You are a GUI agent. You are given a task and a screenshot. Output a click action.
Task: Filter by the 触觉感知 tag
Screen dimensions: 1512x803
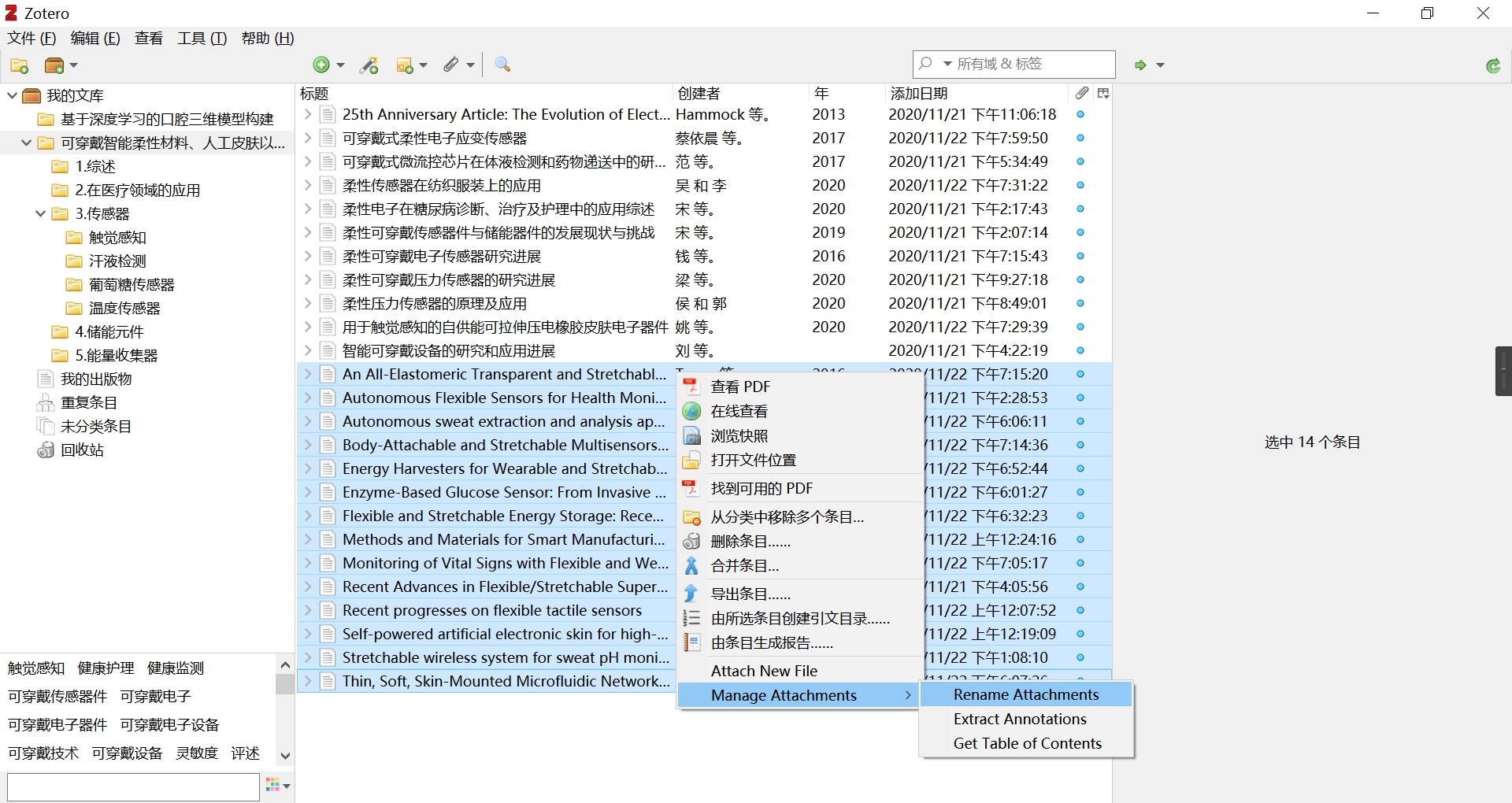pyautogui.click(x=36, y=668)
